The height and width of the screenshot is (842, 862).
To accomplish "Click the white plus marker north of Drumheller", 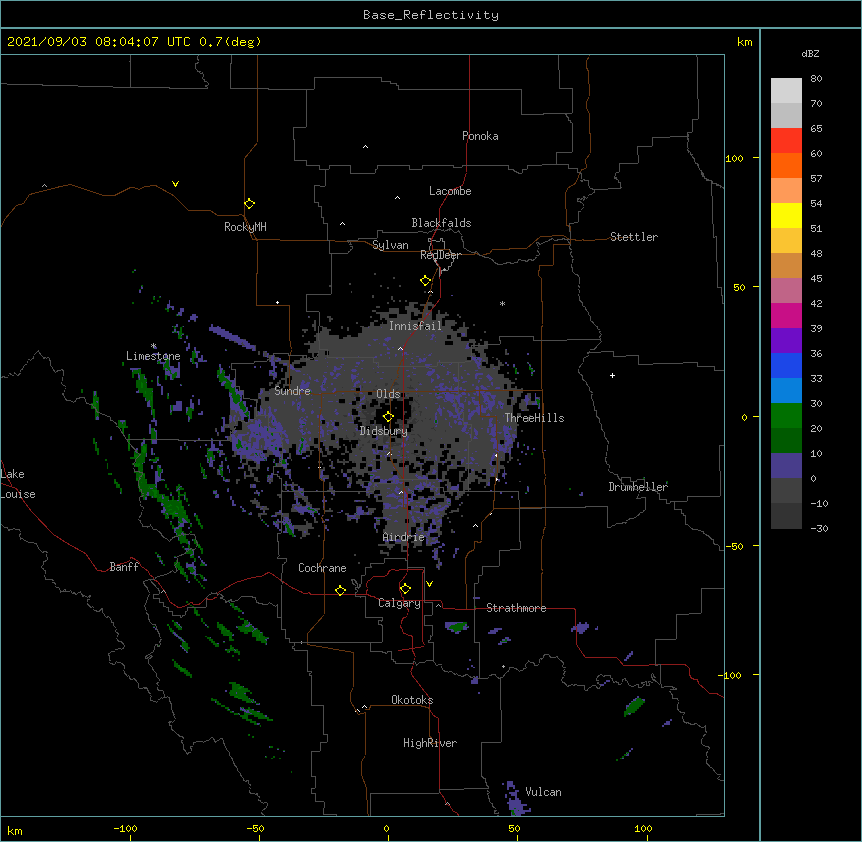I will click(612, 375).
